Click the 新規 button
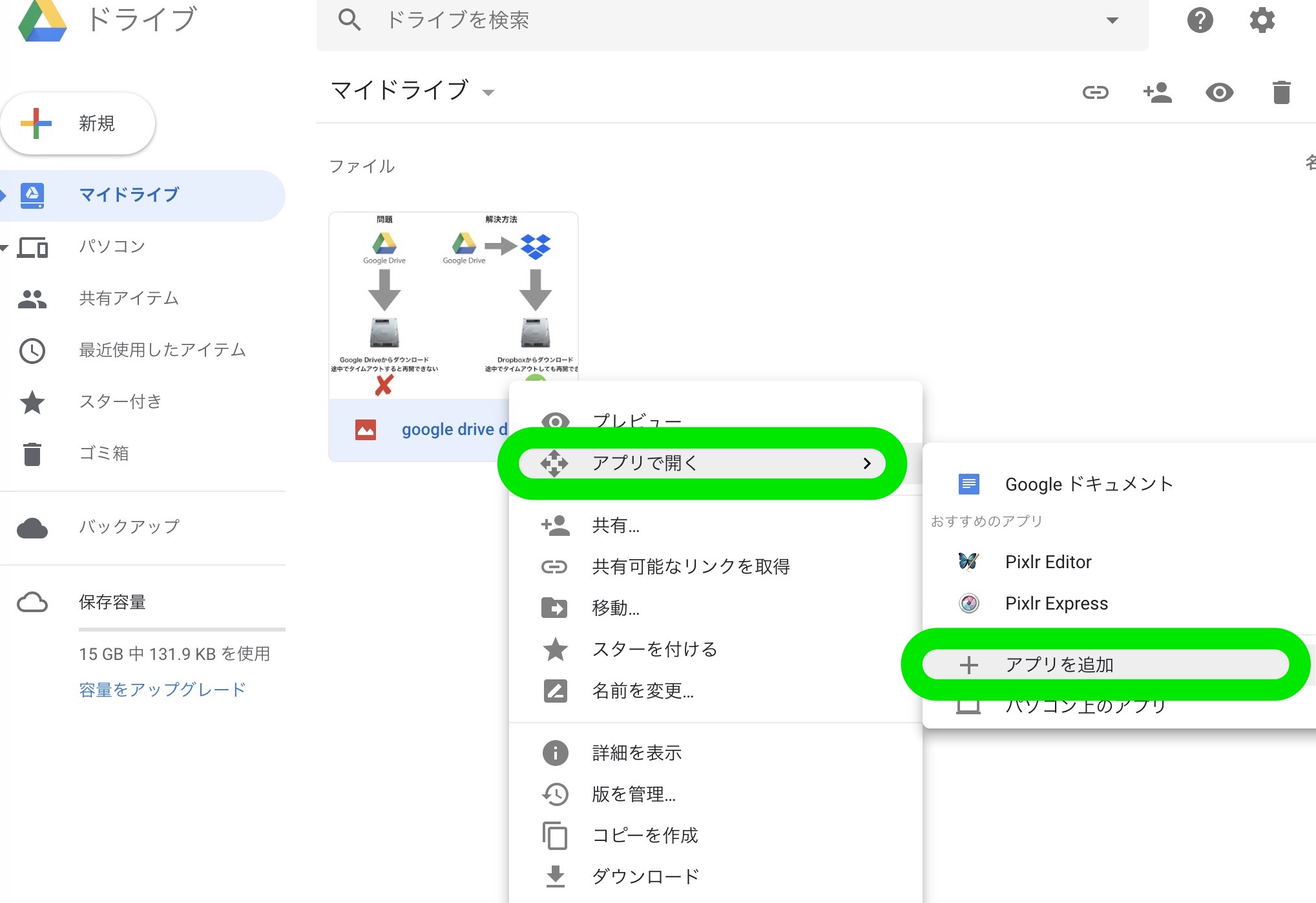Viewport: 1316px width, 903px height. [x=78, y=123]
